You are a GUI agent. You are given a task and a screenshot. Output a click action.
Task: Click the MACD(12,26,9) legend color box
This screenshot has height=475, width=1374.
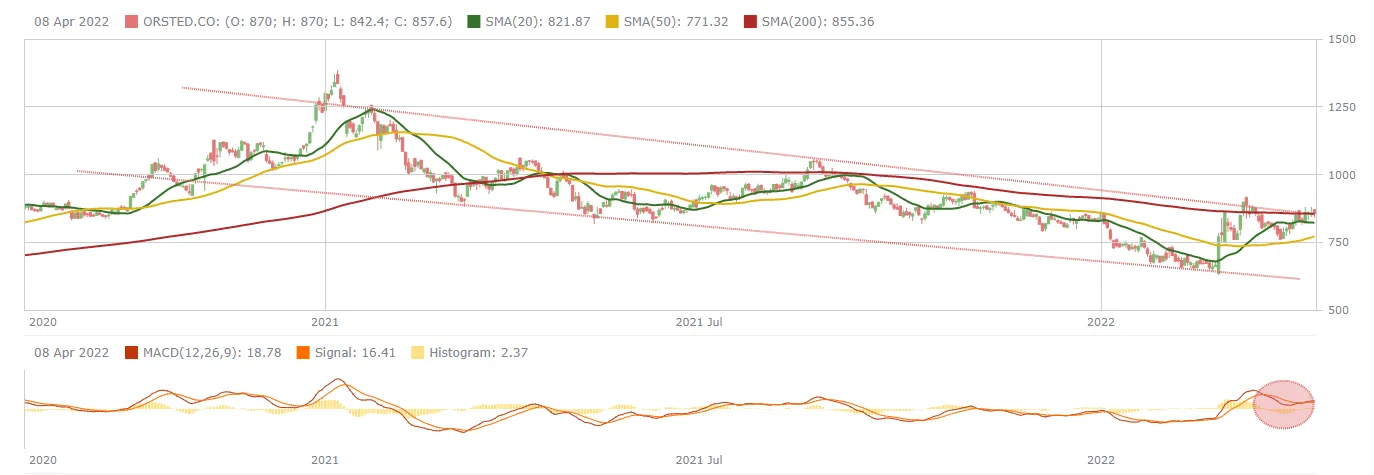click(x=132, y=352)
